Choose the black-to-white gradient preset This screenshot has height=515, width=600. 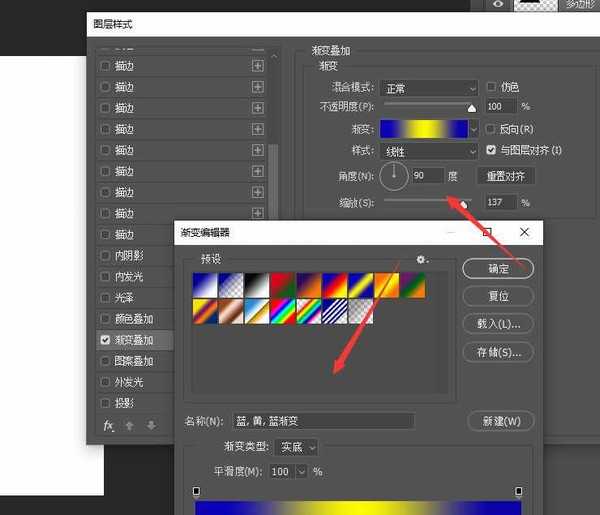click(x=256, y=286)
